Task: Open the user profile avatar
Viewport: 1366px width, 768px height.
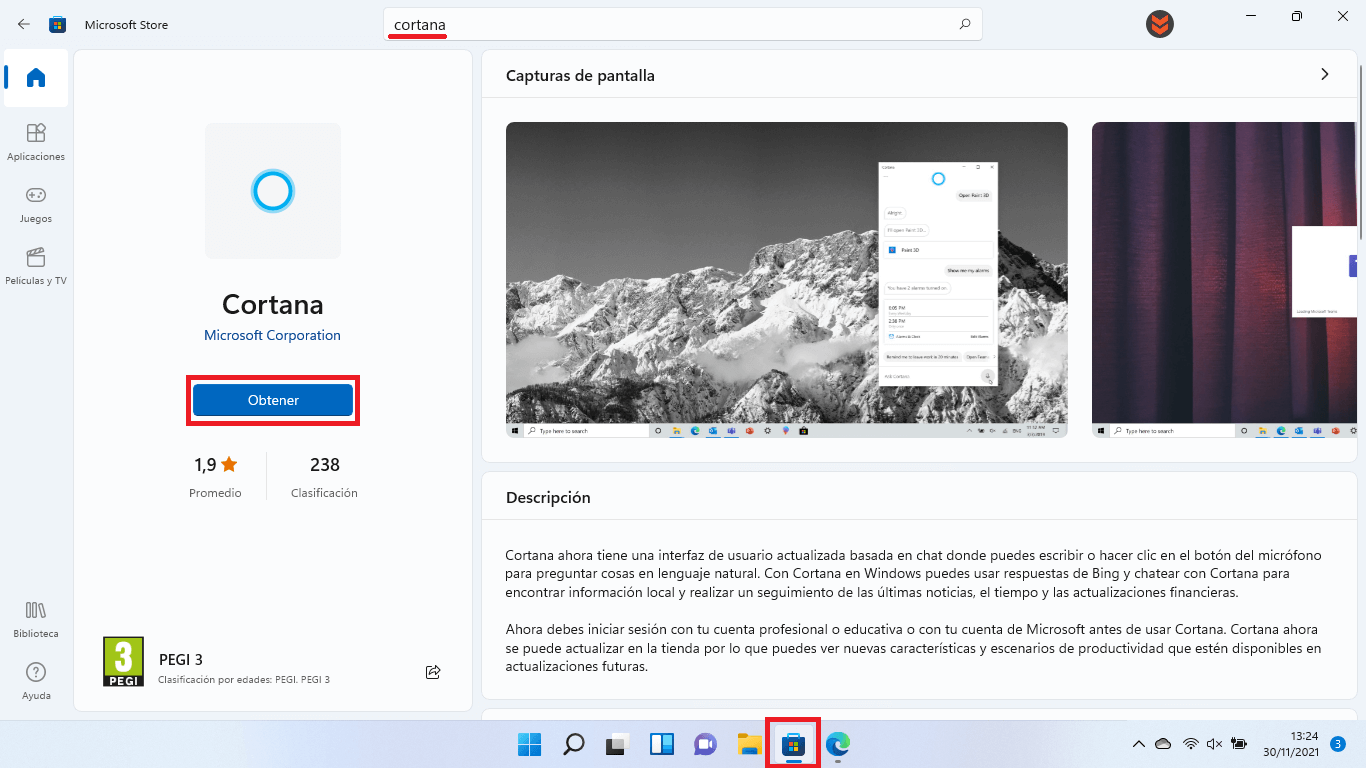Action: [x=1160, y=24]
